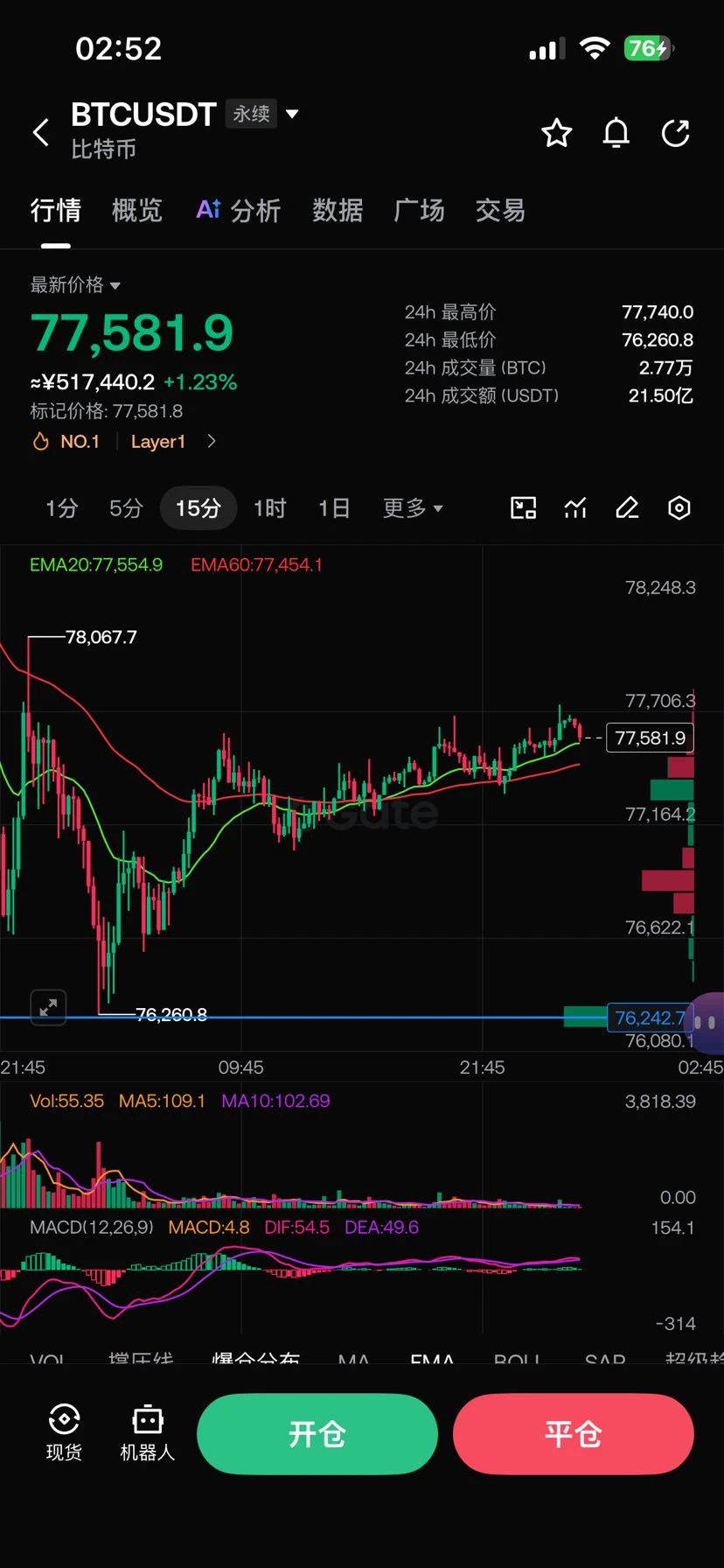Tap the EMA60:77,454.1 indicator label

click(257, 565)
